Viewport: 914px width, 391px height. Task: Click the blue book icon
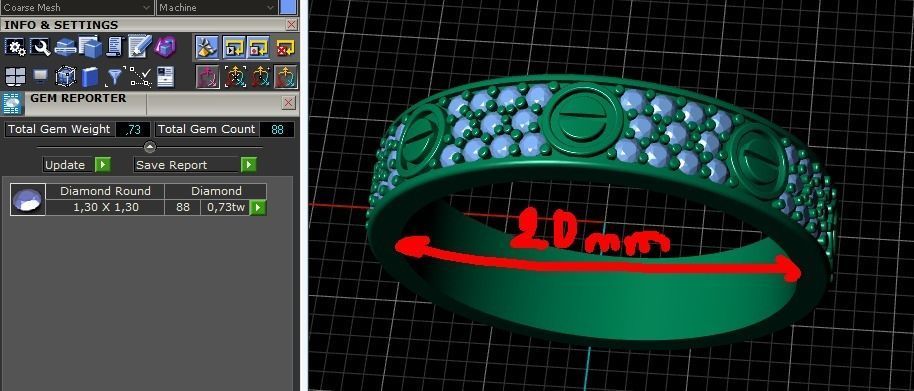(90, 76)
